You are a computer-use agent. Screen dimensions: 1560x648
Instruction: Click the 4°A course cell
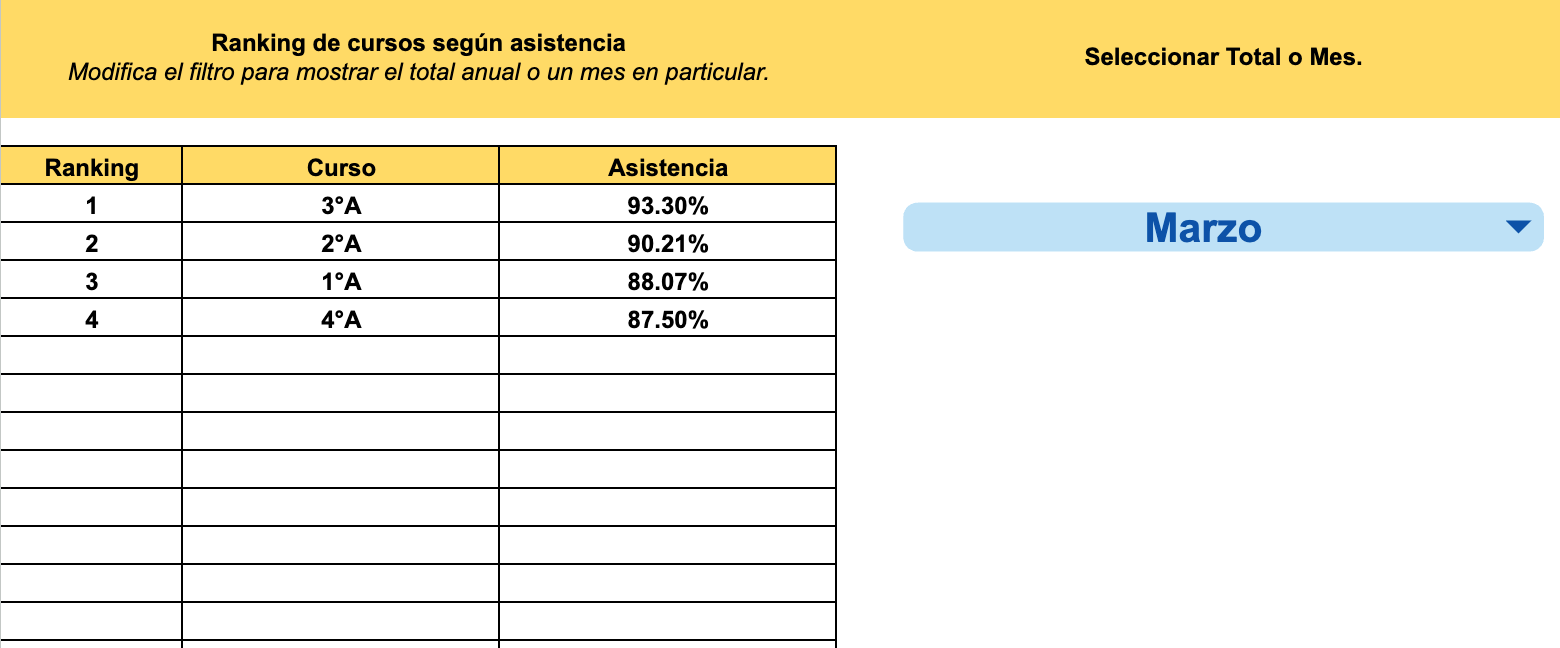pos(341,320)
